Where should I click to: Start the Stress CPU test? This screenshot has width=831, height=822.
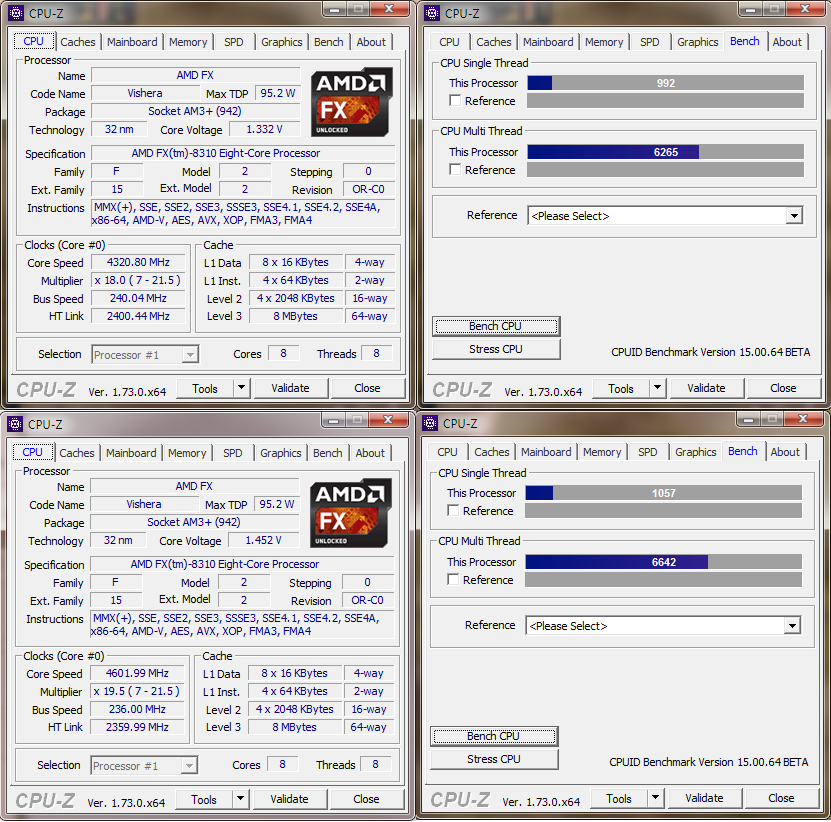(x=495, y=349)
